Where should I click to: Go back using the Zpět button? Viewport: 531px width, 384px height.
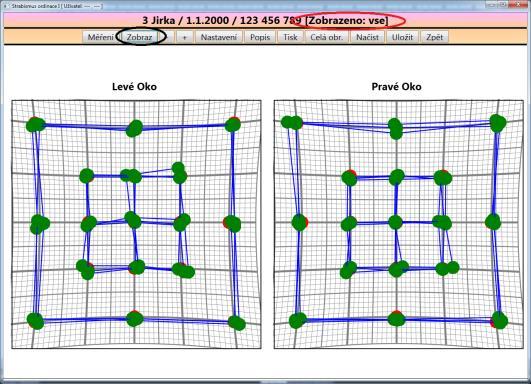(434, 37)
